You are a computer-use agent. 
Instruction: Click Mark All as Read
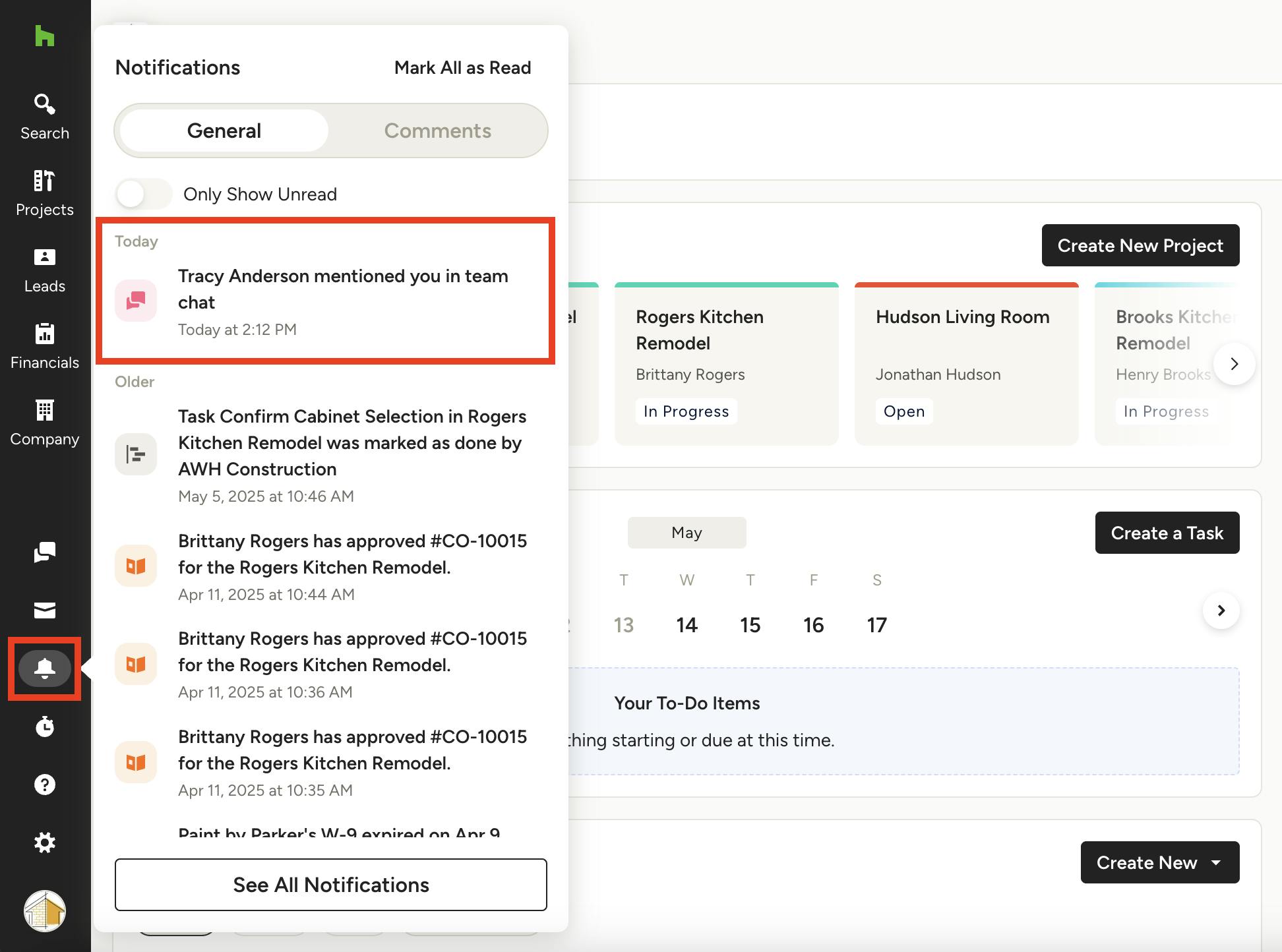tap(462, 68)
